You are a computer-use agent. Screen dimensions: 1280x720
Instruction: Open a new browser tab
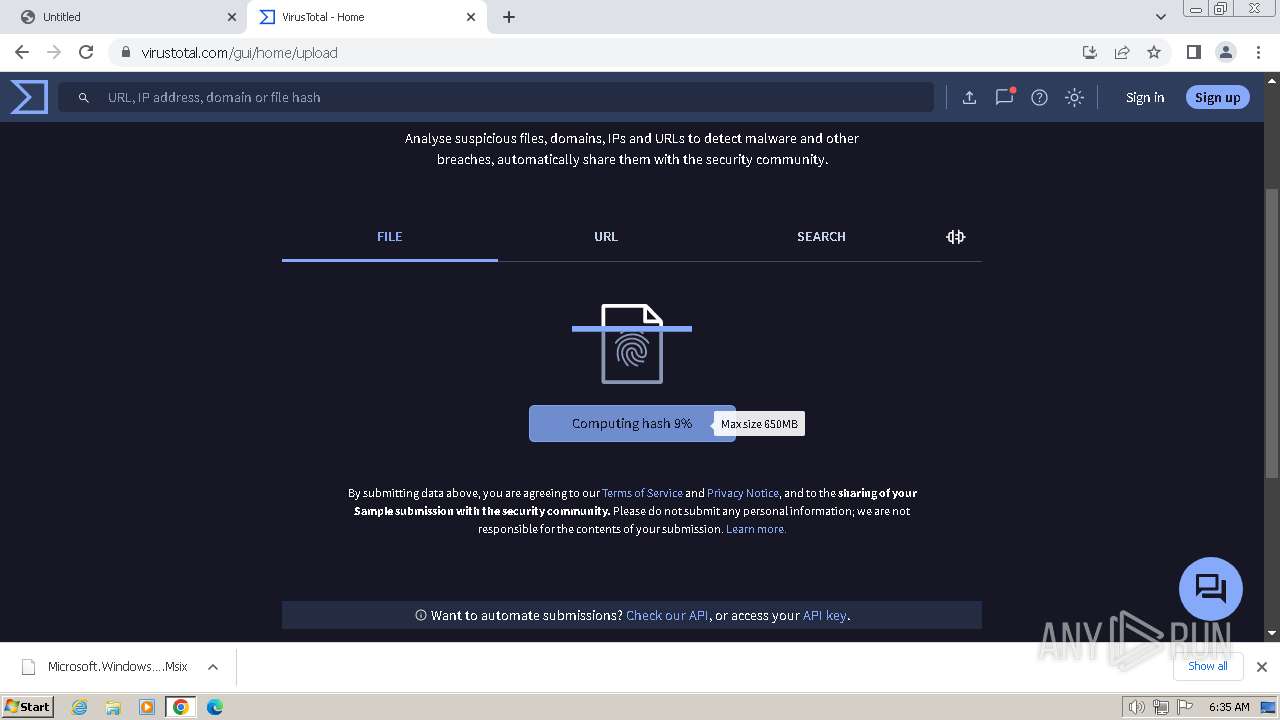pyautogui.click(x=509, y=17)
